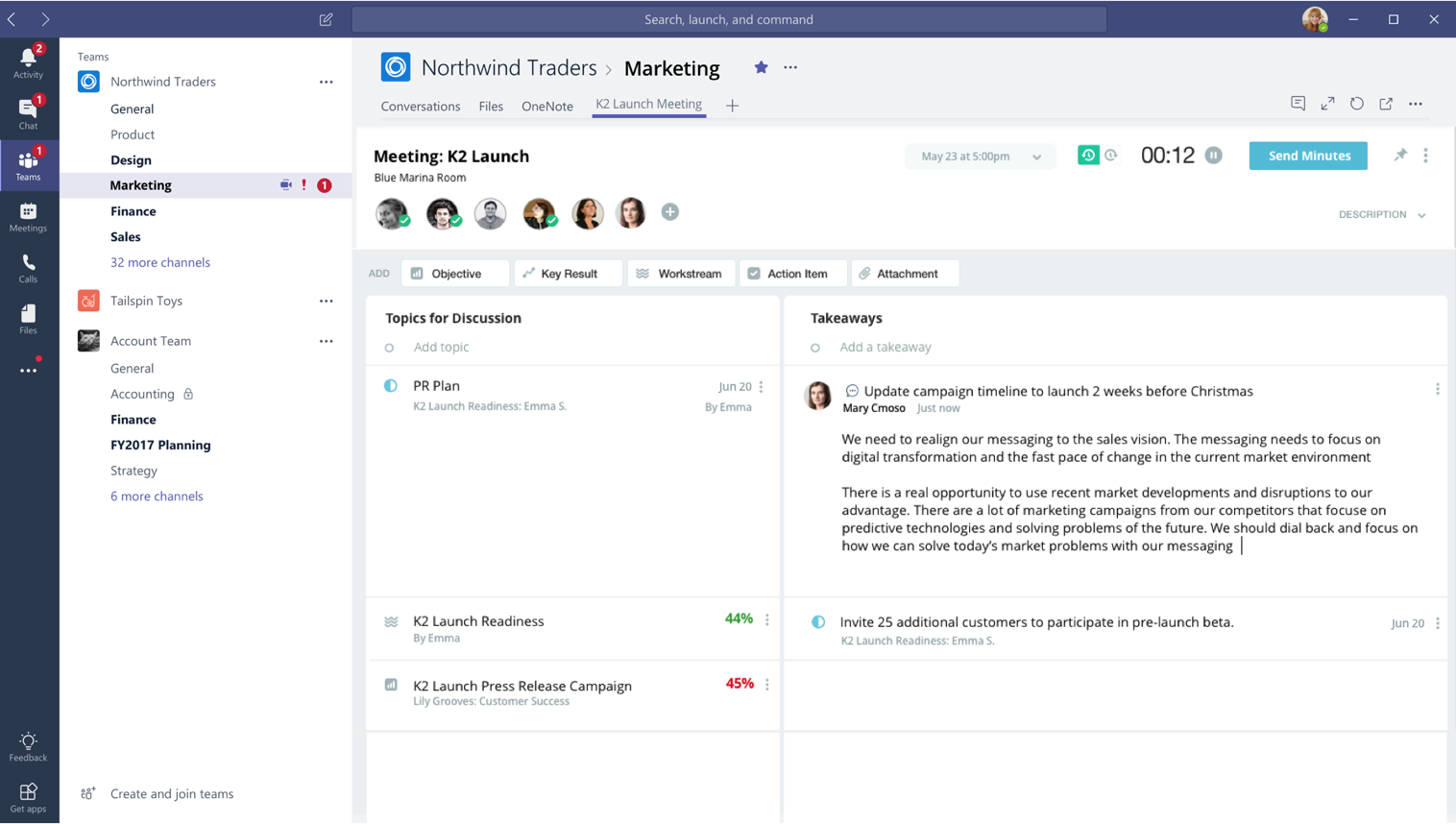Add an Action Item
The width and height of the screenshot is (1456, 824).
pos(792,273)
